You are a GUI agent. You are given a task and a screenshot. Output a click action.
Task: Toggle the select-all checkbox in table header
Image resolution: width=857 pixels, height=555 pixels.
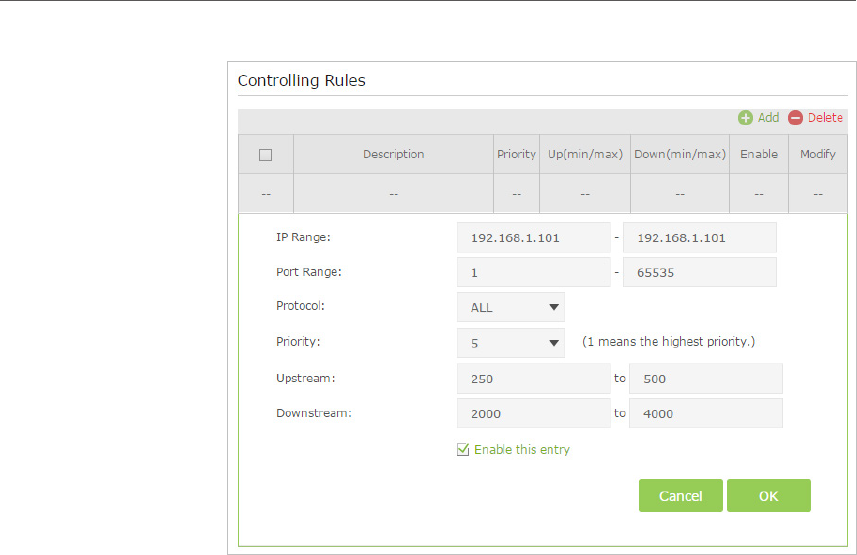(265, 155)
